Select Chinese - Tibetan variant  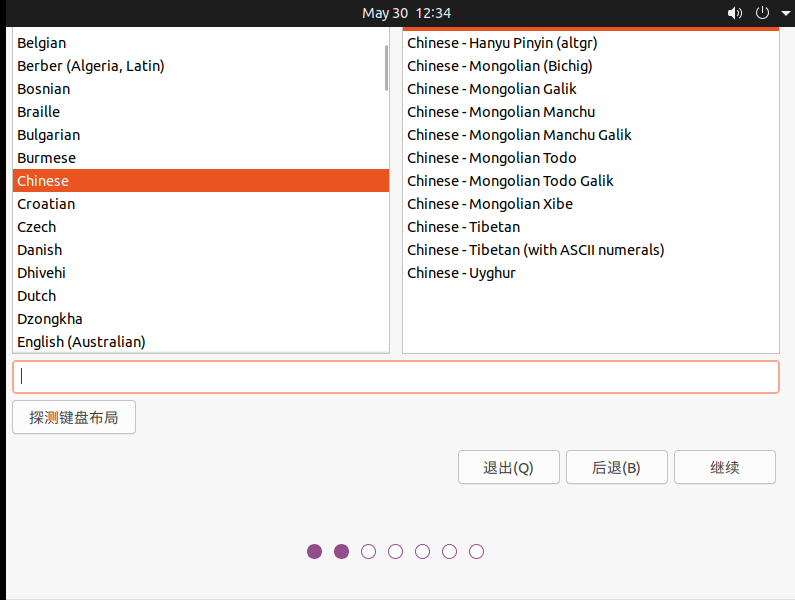point(463,227)
